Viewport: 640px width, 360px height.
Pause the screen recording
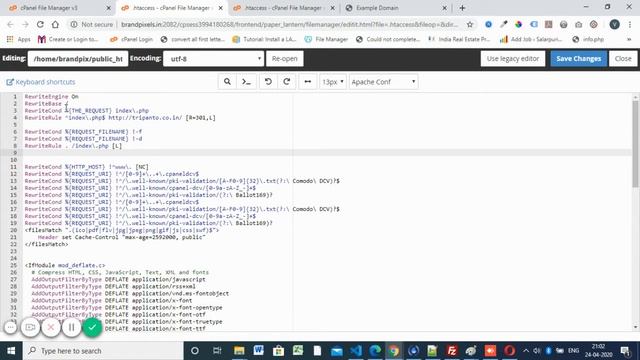coord(71,327)
